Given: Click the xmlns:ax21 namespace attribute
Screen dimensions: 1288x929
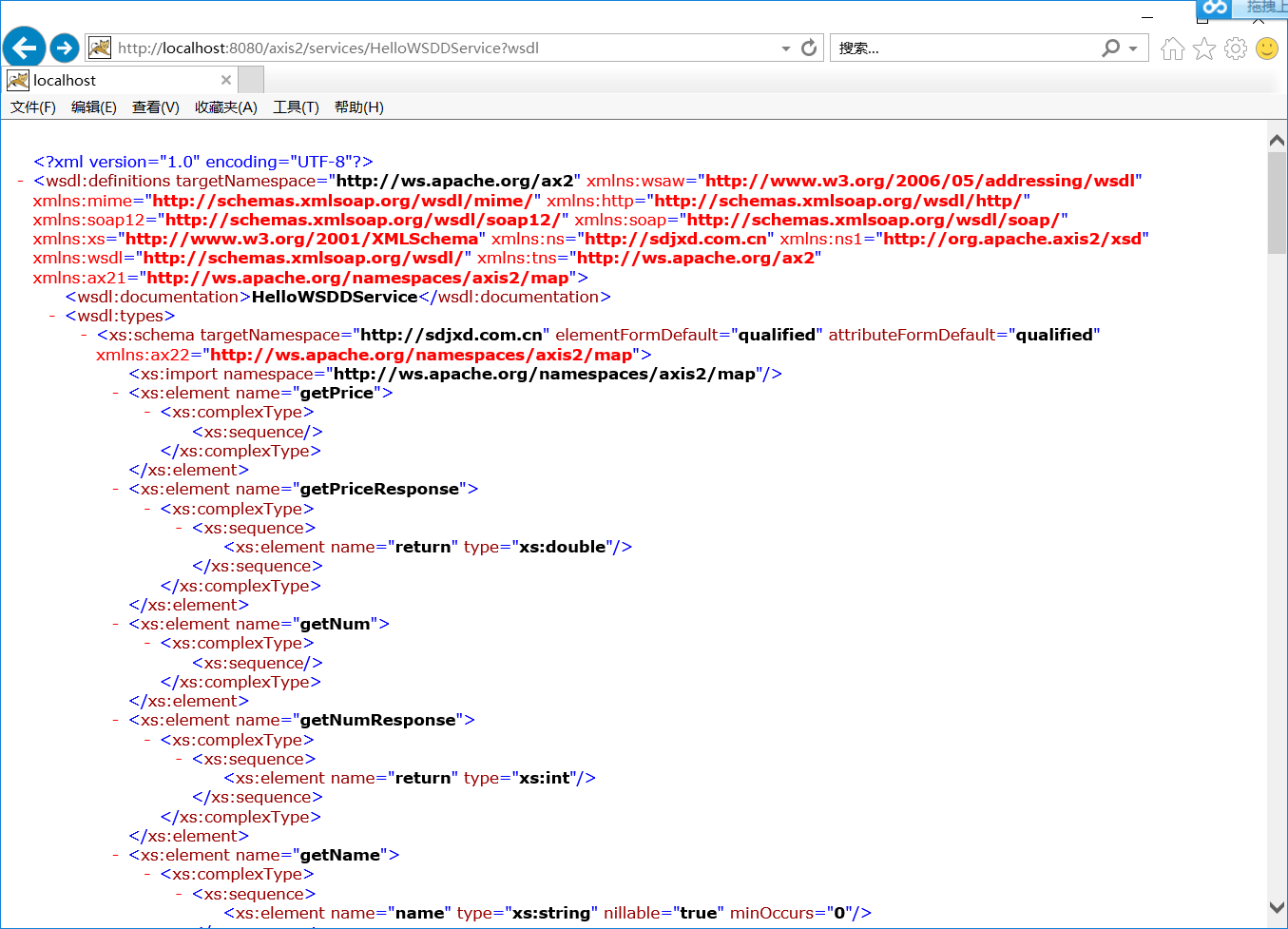Looking at the screenshot, I should tap(304, 278).
